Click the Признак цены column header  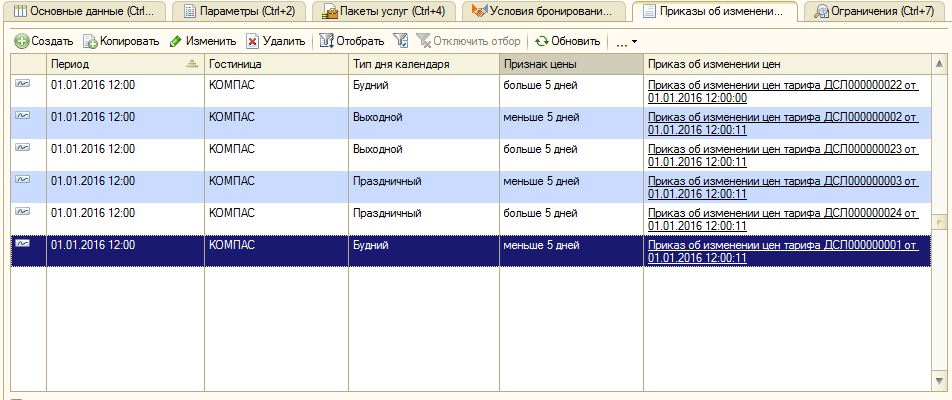coord(571,64)
